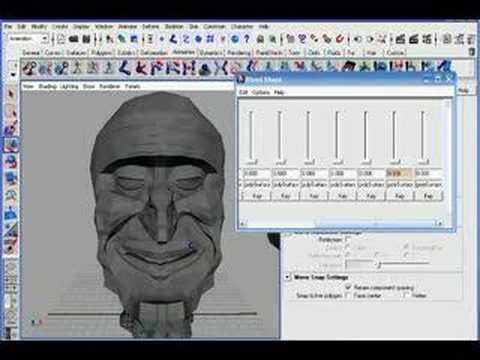
Task: Click Key button under leftmost blend slider
Action: [256, 196]
